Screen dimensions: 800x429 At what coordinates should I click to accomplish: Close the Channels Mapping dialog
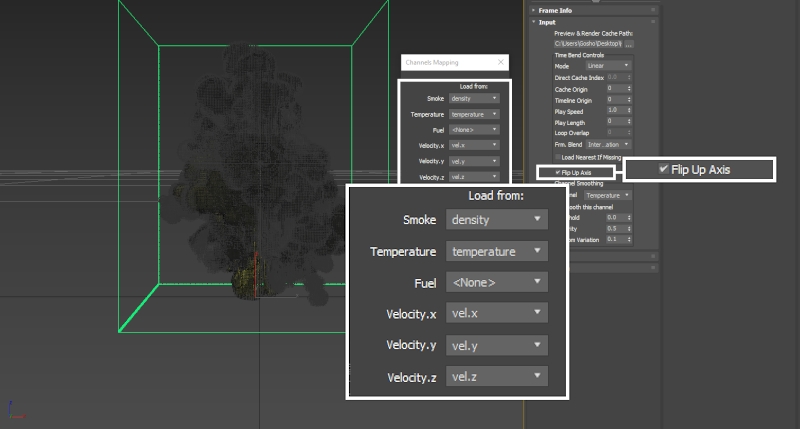[501, 62]
